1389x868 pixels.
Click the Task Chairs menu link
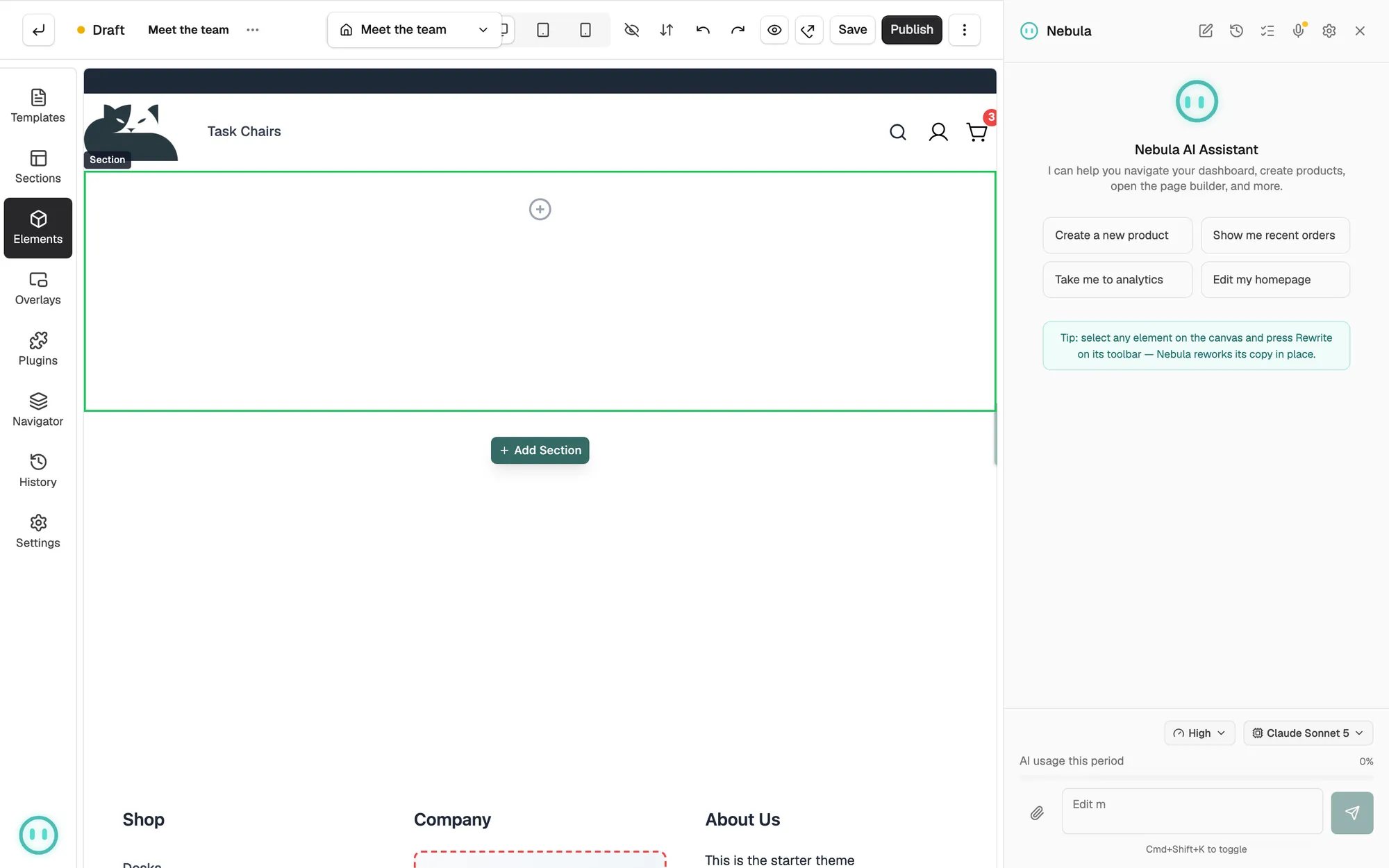pos(244,131)
